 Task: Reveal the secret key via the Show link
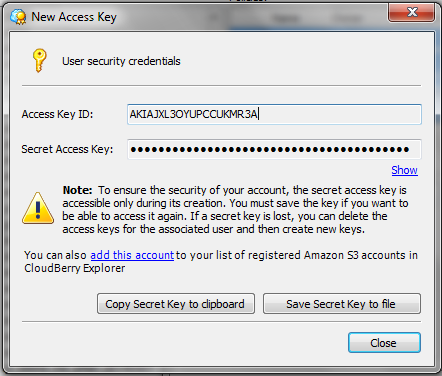tap(404, 170)
